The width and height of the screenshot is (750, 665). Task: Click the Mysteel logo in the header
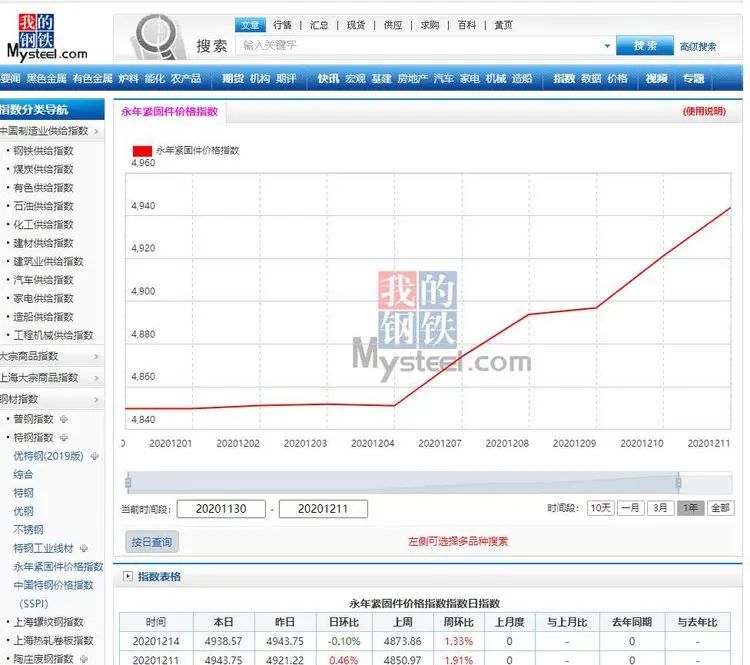47,37
